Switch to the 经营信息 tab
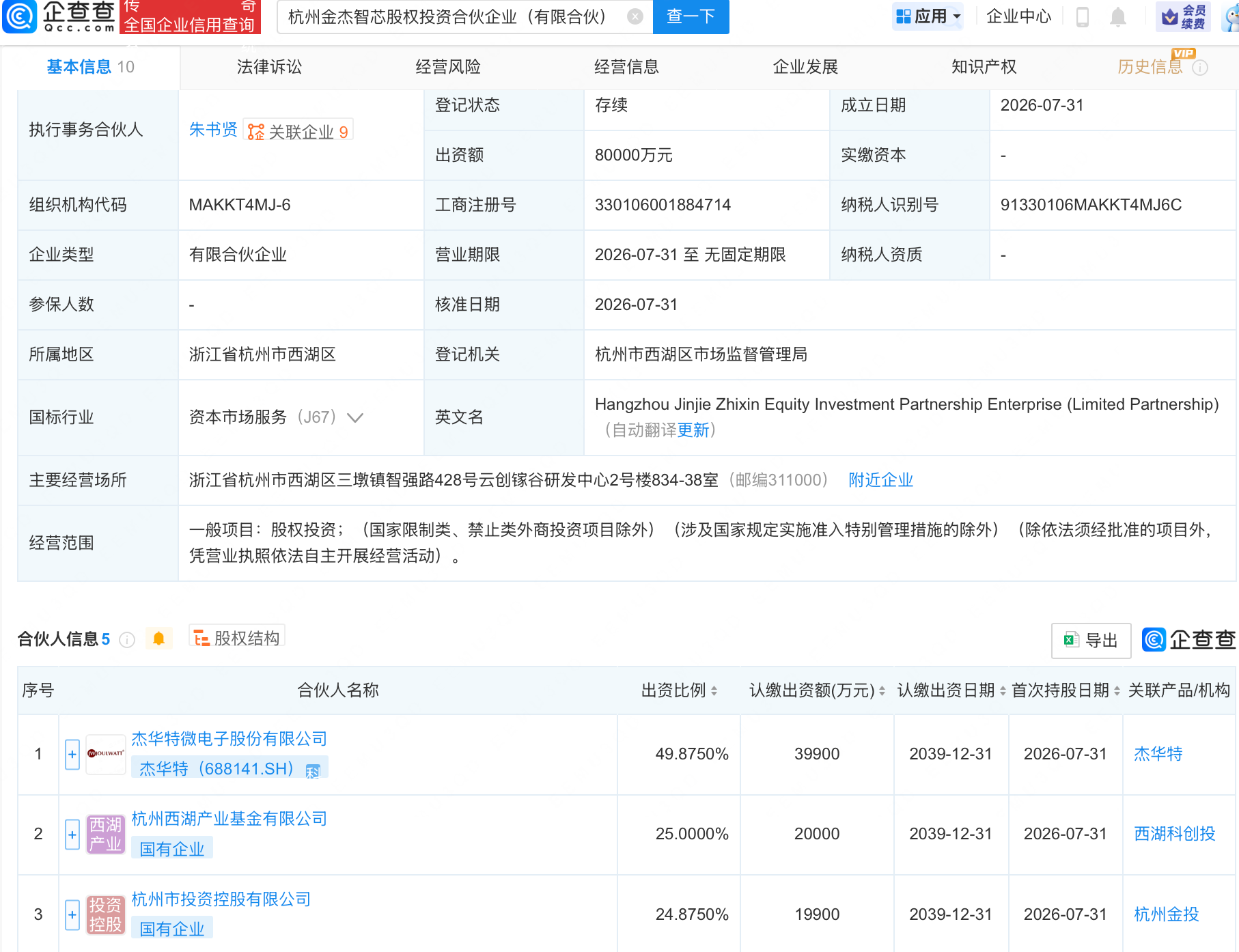 point(627,67)
